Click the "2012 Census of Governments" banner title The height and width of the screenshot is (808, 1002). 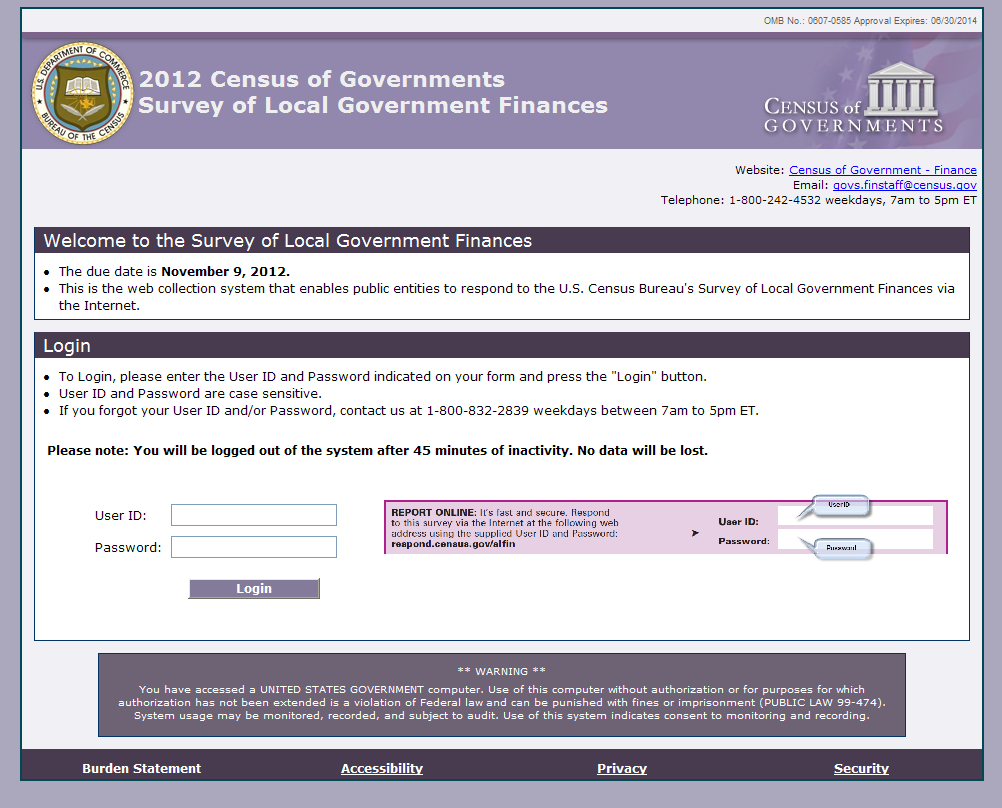pos(322,79)
